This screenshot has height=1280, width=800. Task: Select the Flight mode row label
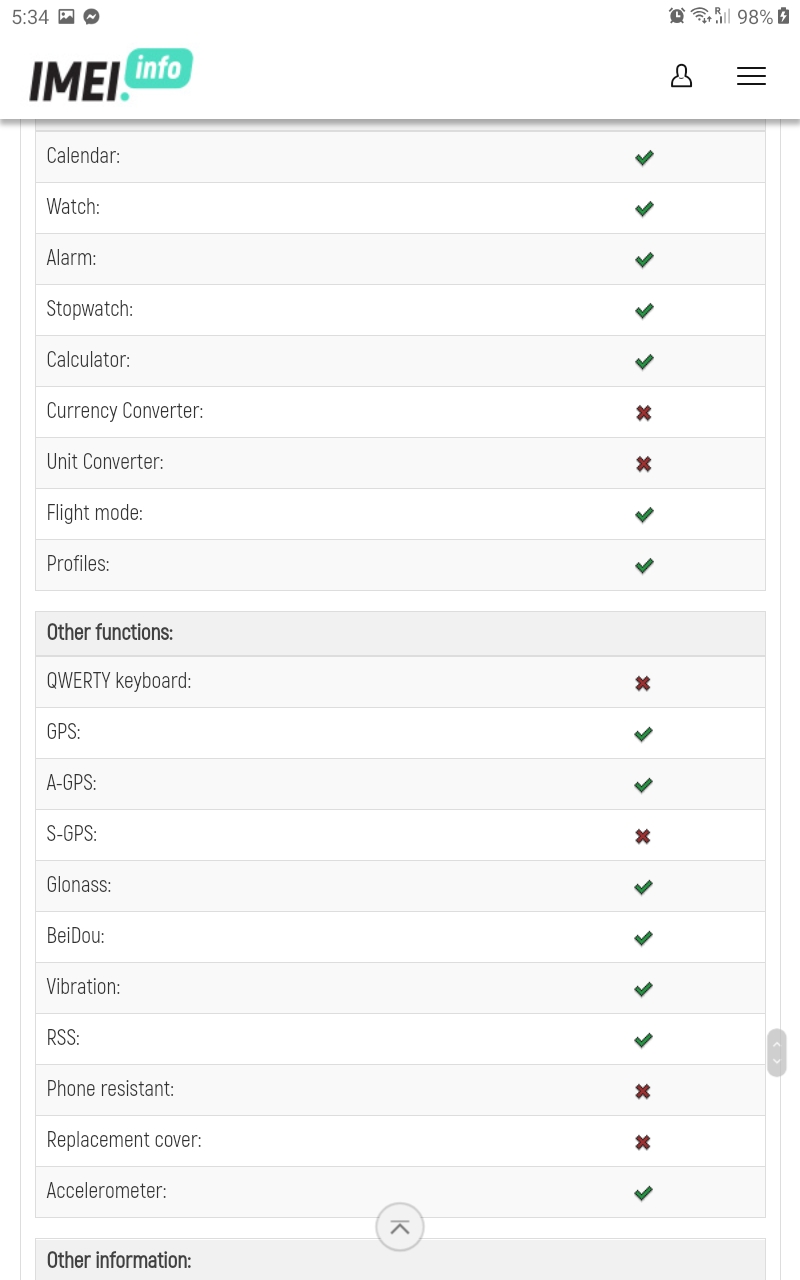tap(95, 513)
